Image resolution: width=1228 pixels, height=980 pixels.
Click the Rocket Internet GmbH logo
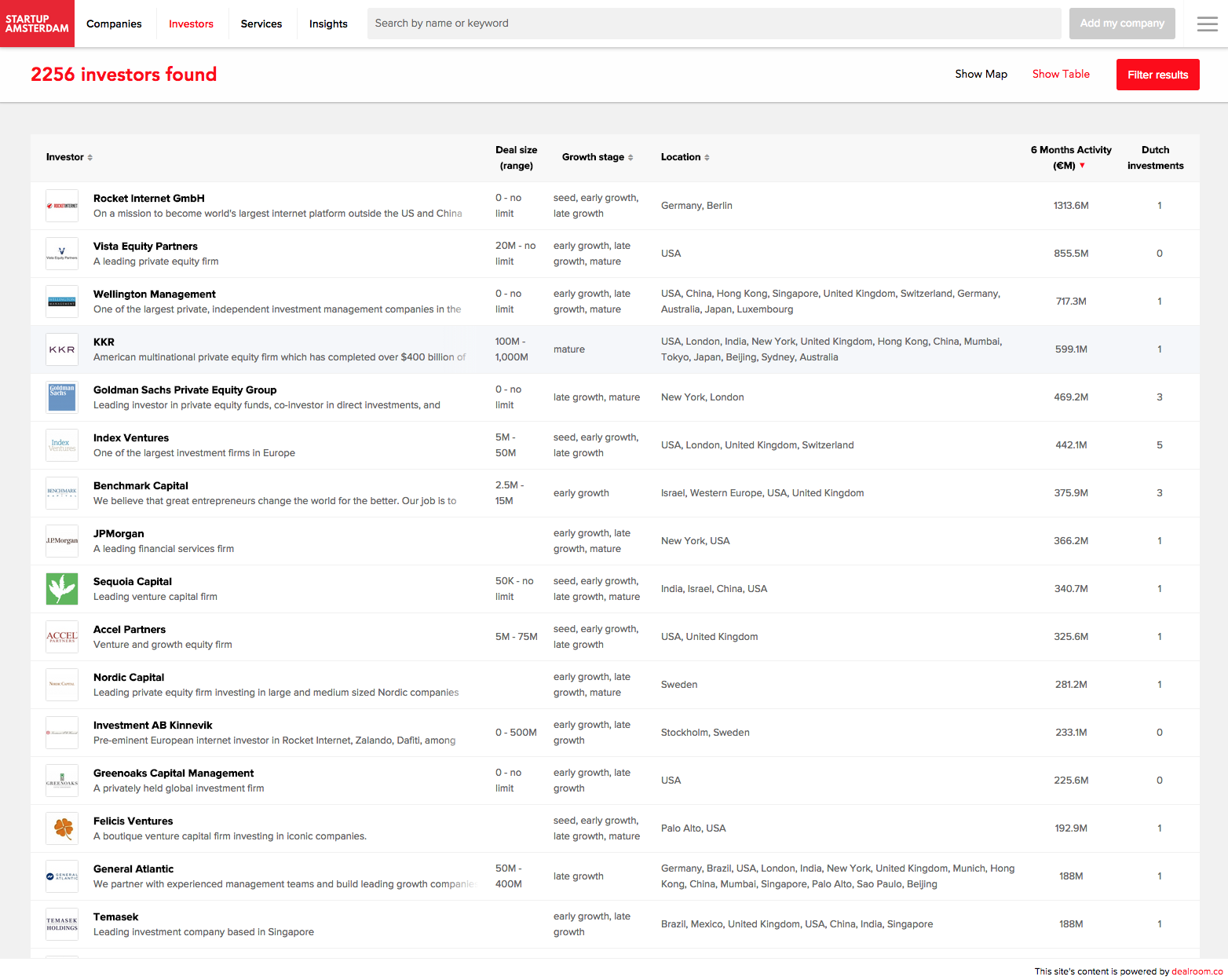(x=62, y=206)
